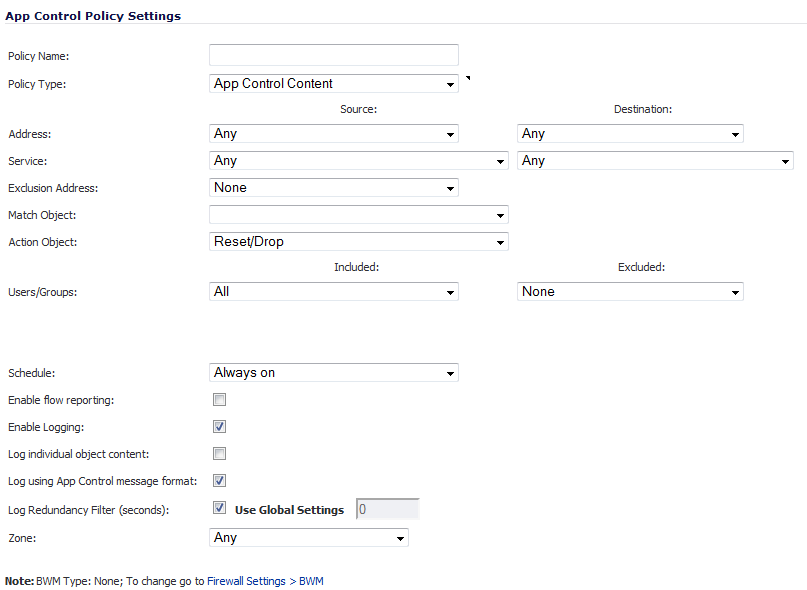Image resolution: width=807 pixels, height=590 pixels.
Task: Click the Users/Groups label
Action: [43, 292]
